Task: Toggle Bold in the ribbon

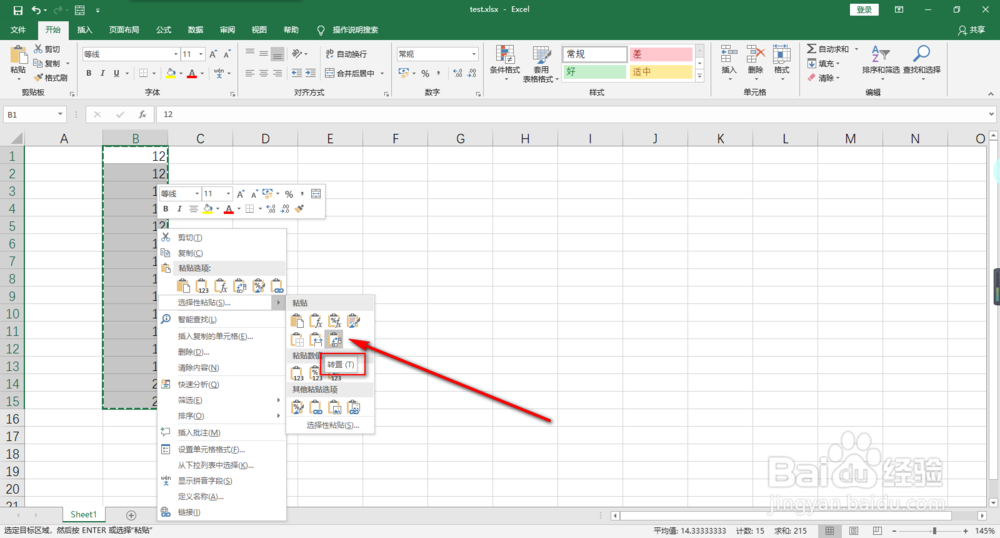Action: point(89,73)
